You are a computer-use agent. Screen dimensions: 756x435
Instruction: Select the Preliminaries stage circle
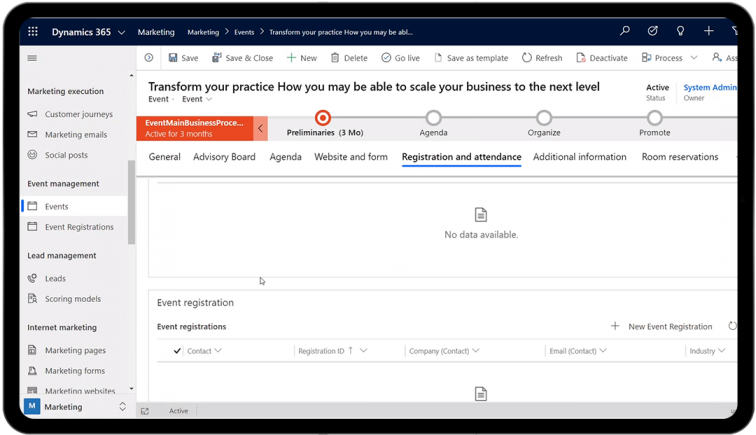tap(322, 118)
